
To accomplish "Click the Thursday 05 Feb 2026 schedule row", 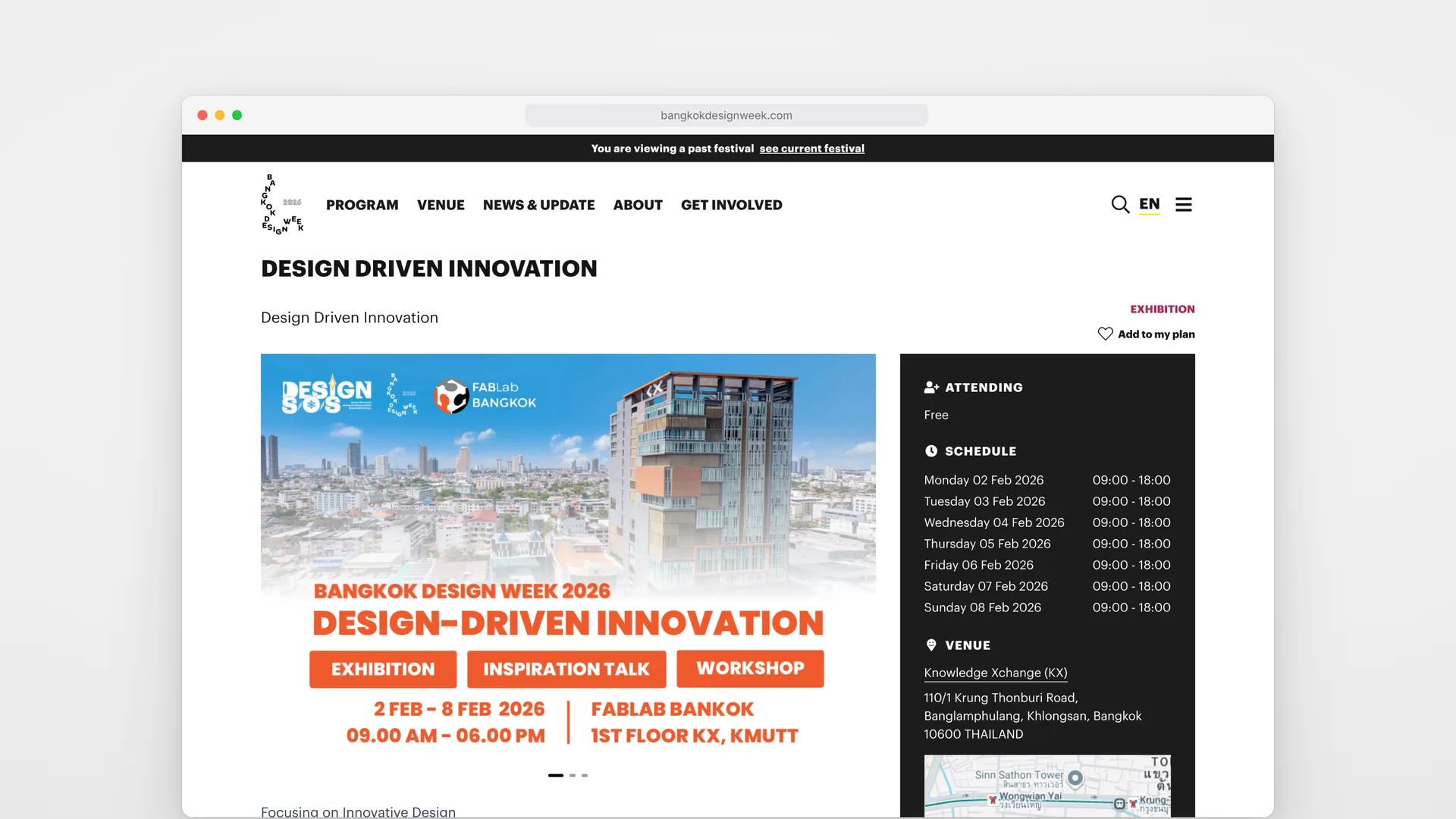I will pos(1047,544).
